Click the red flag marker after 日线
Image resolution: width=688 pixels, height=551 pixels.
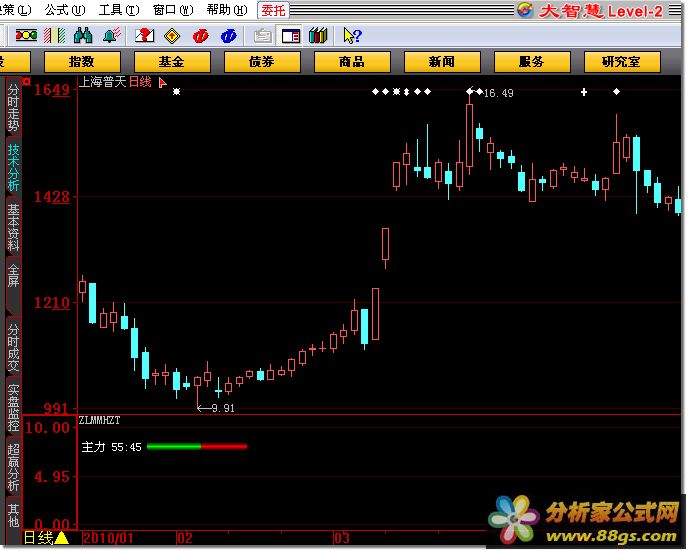point(162,82)
